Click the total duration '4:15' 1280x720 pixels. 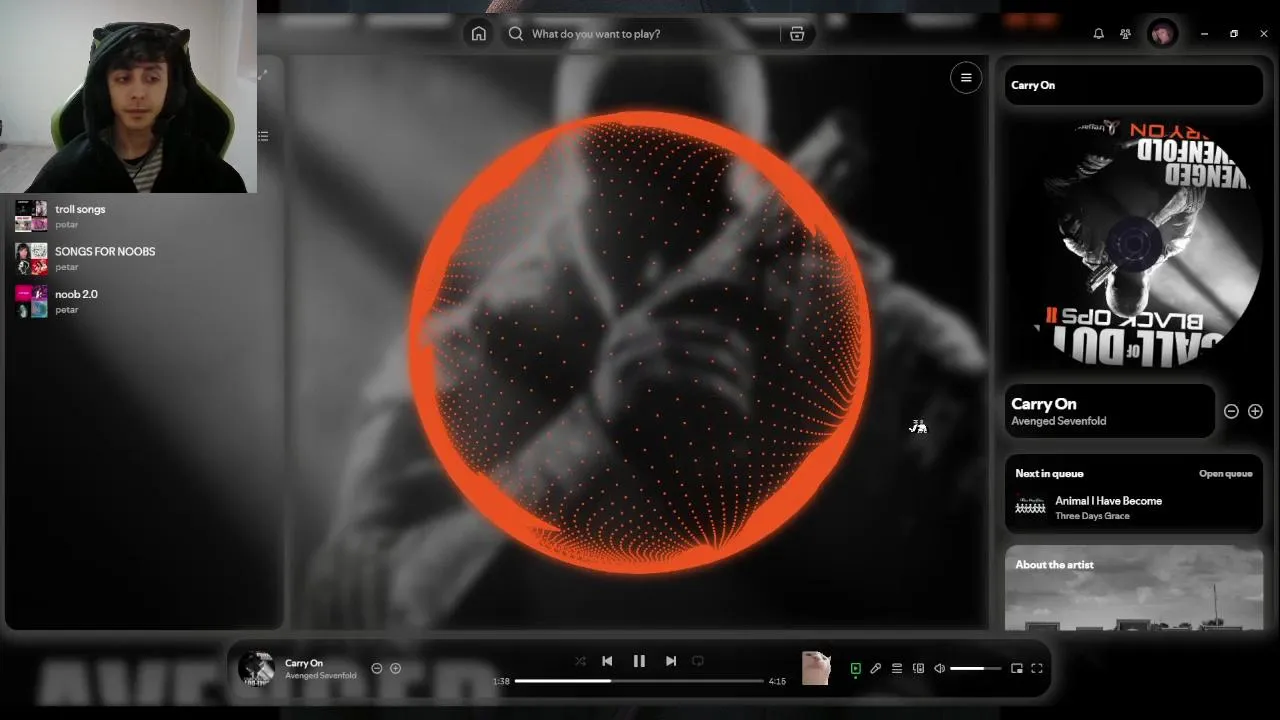[x=777, y=681]
